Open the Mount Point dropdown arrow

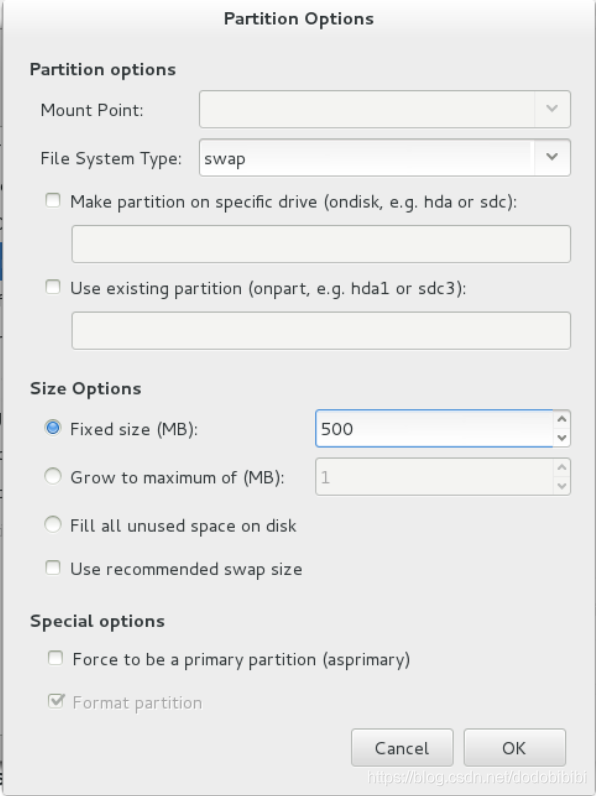(x=552, y=109)
